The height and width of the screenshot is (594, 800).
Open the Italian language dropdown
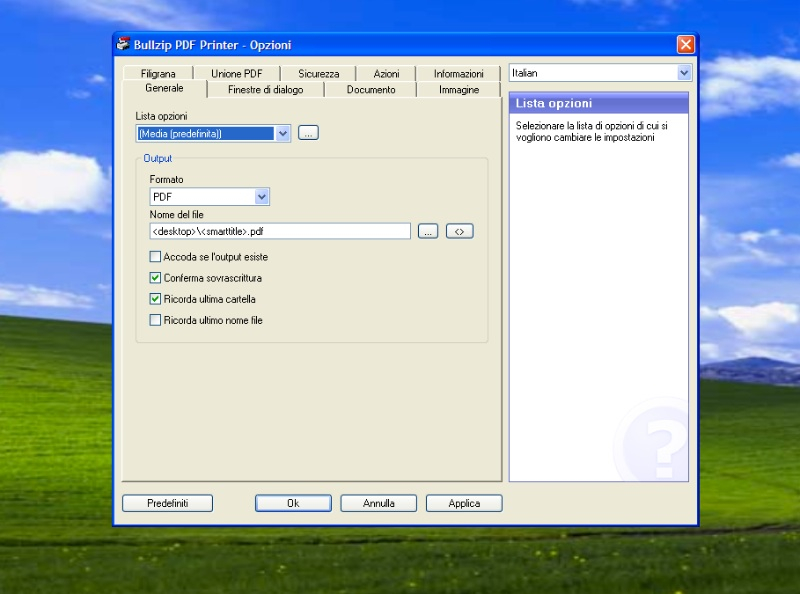[684, 73]
